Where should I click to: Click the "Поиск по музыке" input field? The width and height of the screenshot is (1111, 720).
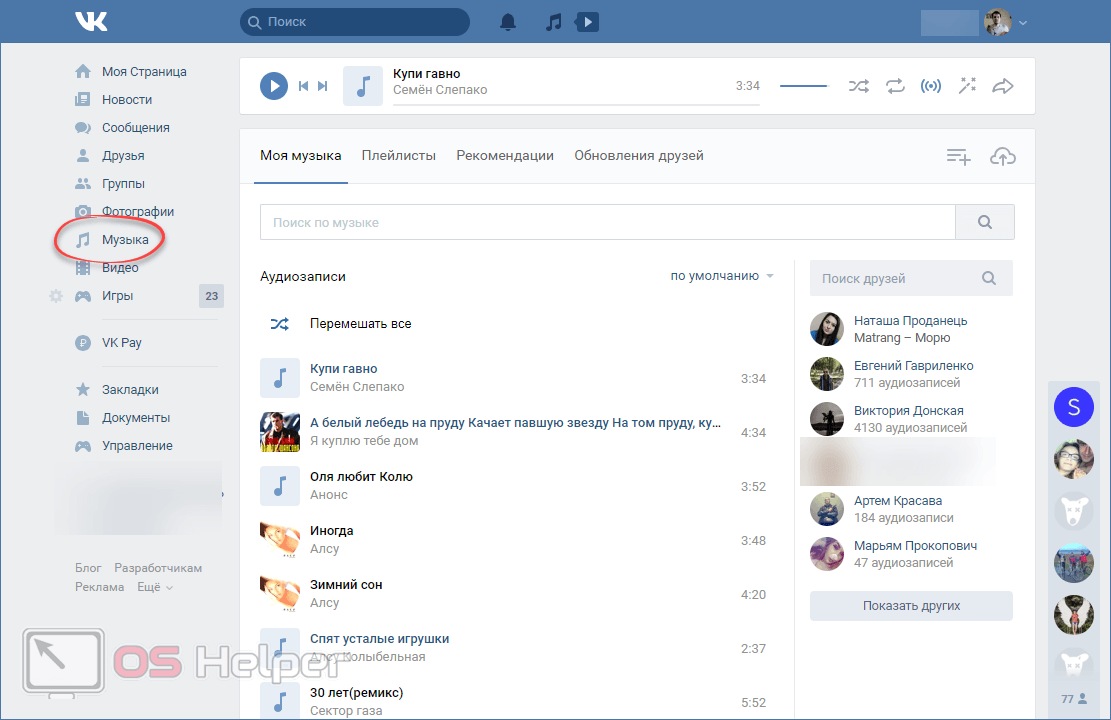click(x=606, y=222)
